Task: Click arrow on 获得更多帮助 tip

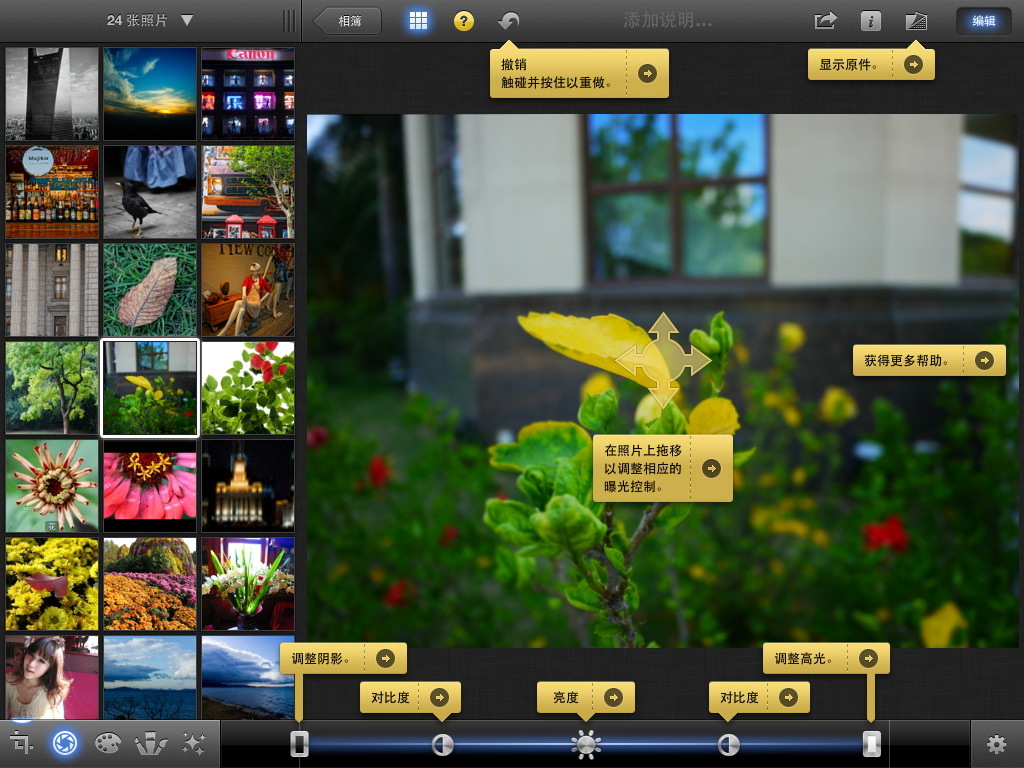Action: 987,360
